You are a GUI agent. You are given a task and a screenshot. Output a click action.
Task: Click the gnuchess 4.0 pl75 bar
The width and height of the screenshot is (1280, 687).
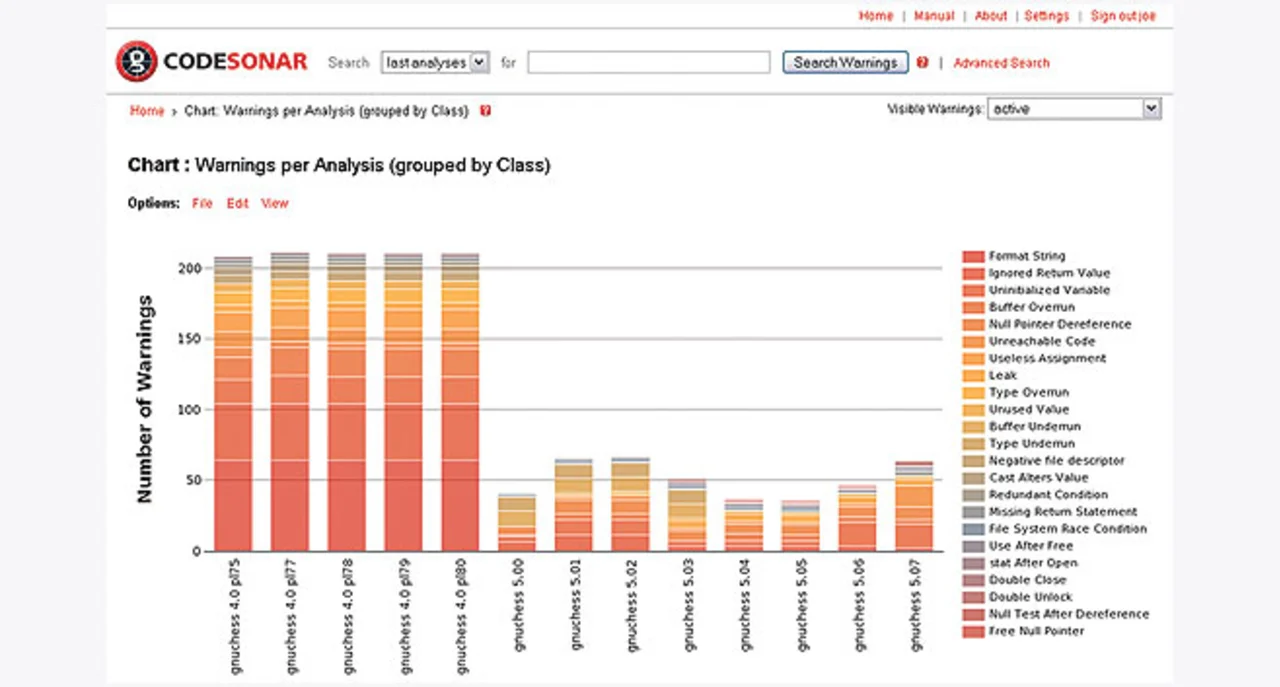233,404
